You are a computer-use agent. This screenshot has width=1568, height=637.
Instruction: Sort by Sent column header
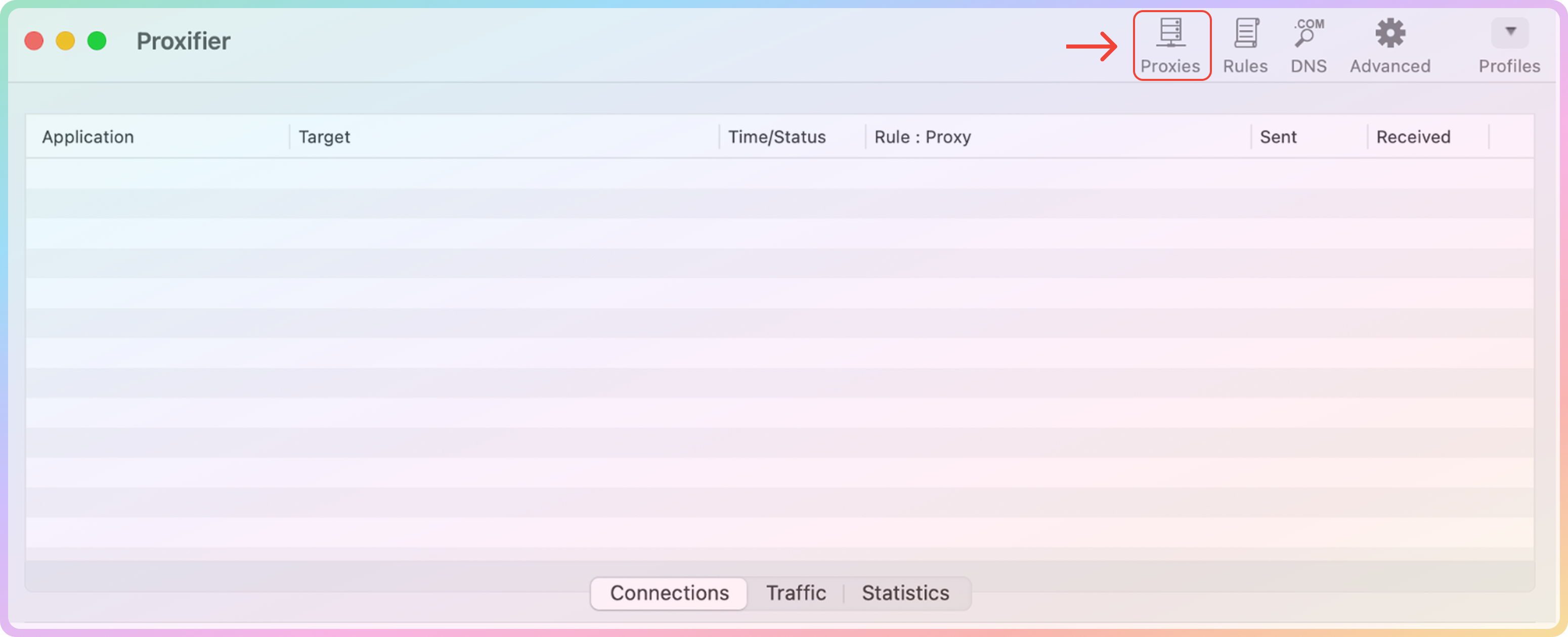(1278, 137)
